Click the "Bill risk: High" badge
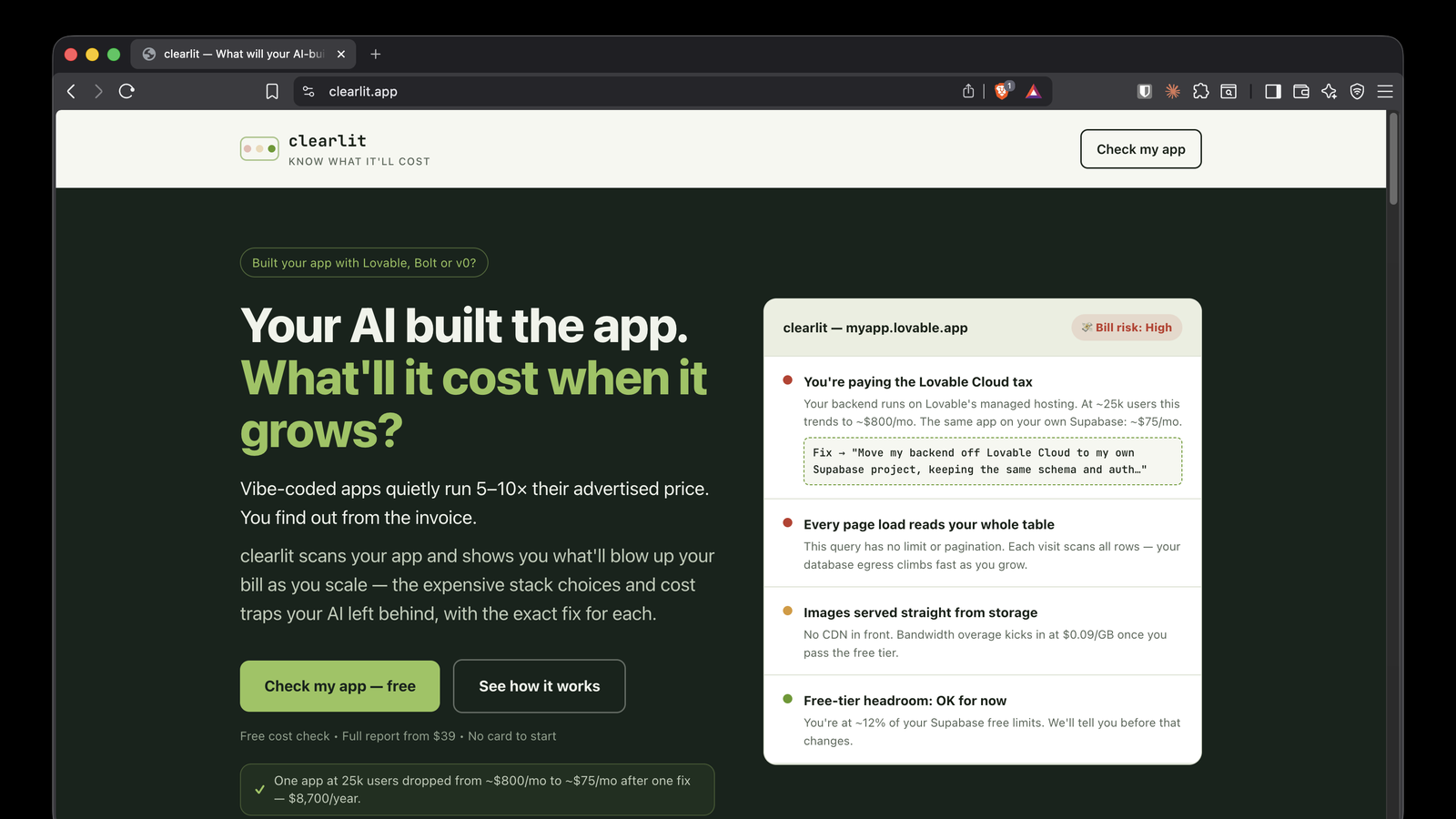The image size is (1456, 819). [x=1127, y=328]
